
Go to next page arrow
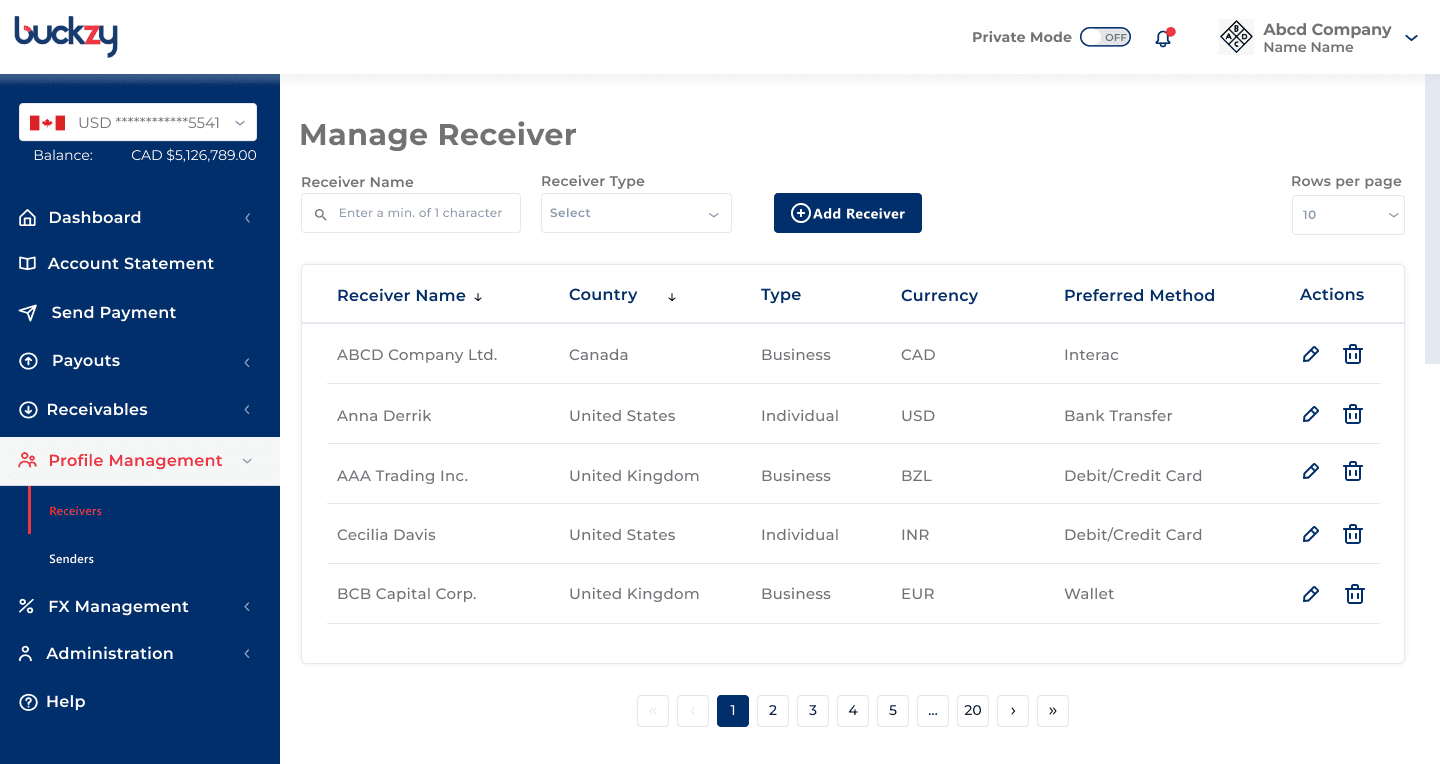(1013, 711)
